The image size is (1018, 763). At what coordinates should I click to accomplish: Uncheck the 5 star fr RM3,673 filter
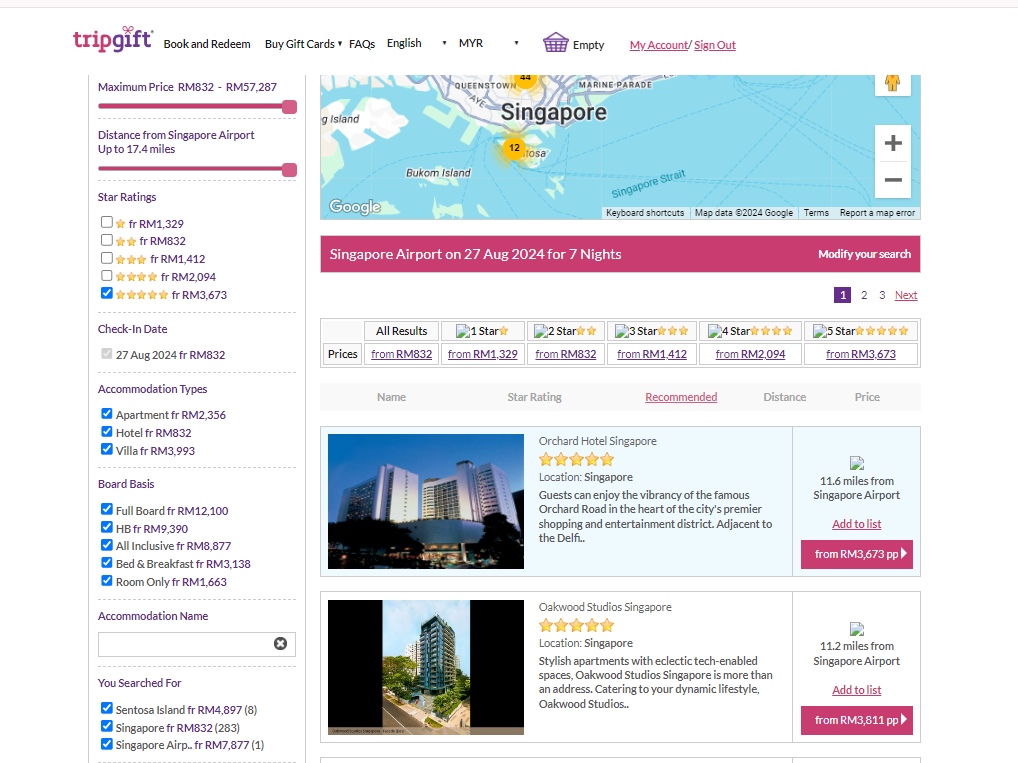[x=107, y=293]
